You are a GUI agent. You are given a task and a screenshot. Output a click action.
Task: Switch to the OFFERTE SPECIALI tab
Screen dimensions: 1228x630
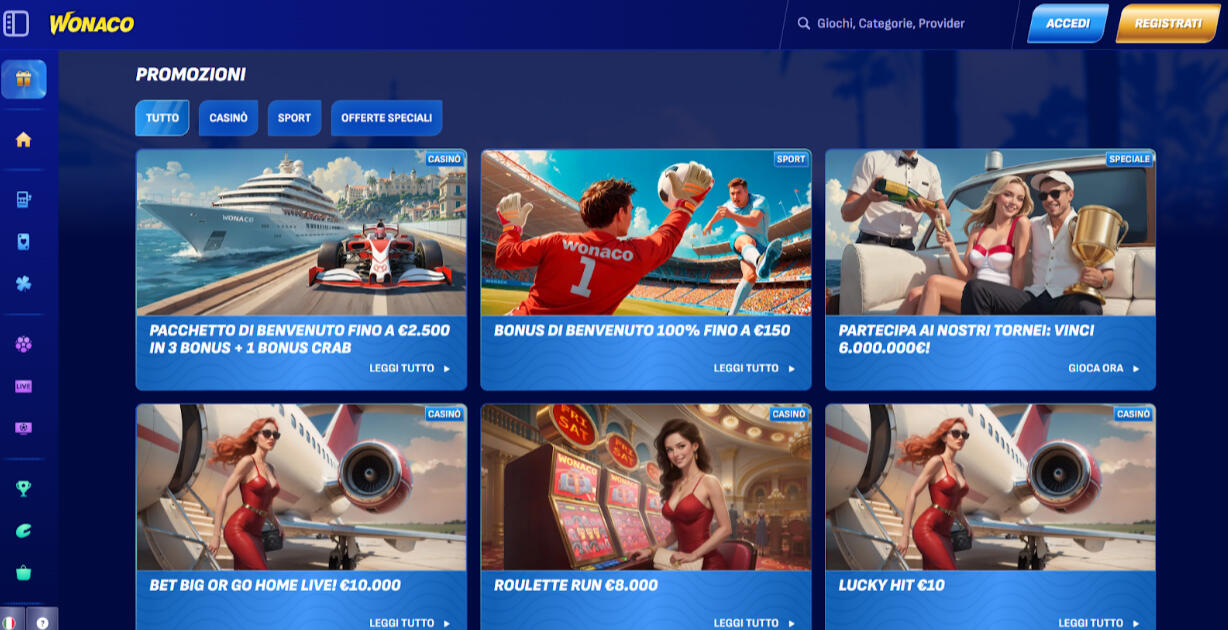coord(386,118)
